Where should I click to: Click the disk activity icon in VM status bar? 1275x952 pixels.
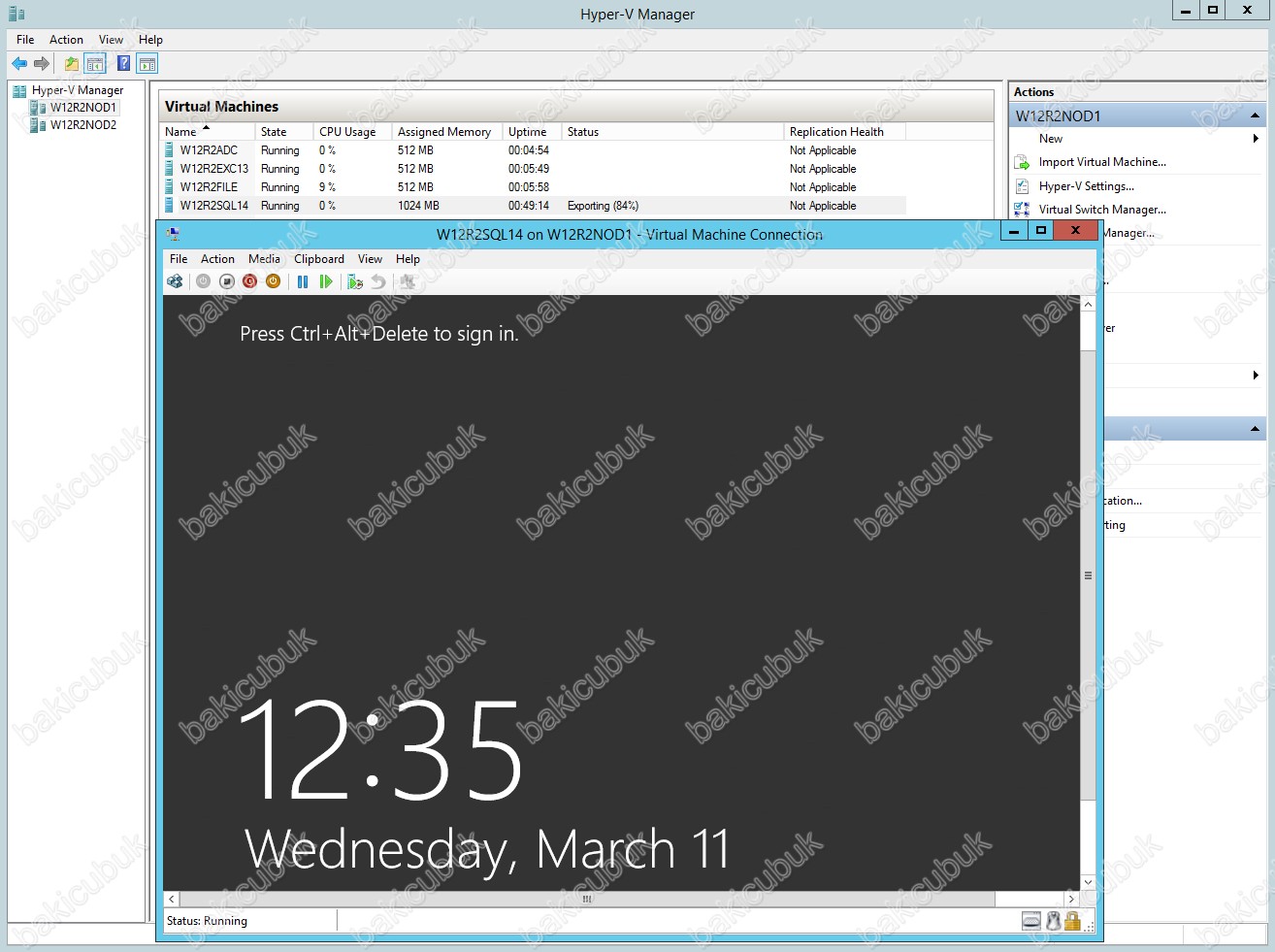(x=1031, y=921)
